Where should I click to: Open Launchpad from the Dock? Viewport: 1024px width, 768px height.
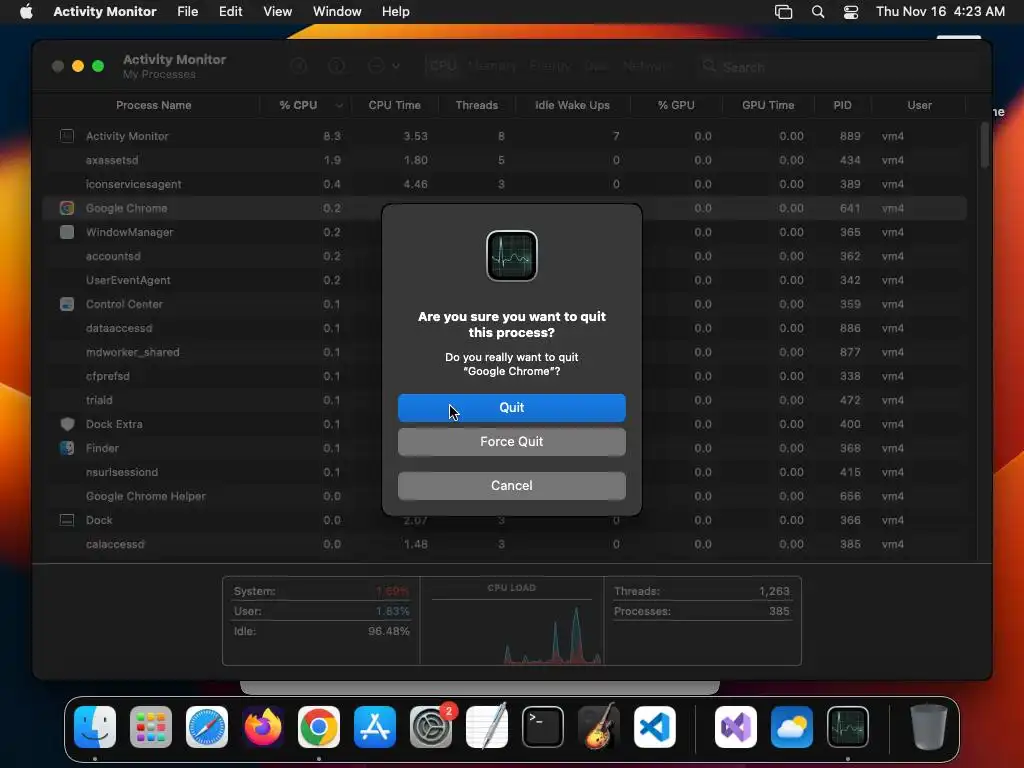151,727
